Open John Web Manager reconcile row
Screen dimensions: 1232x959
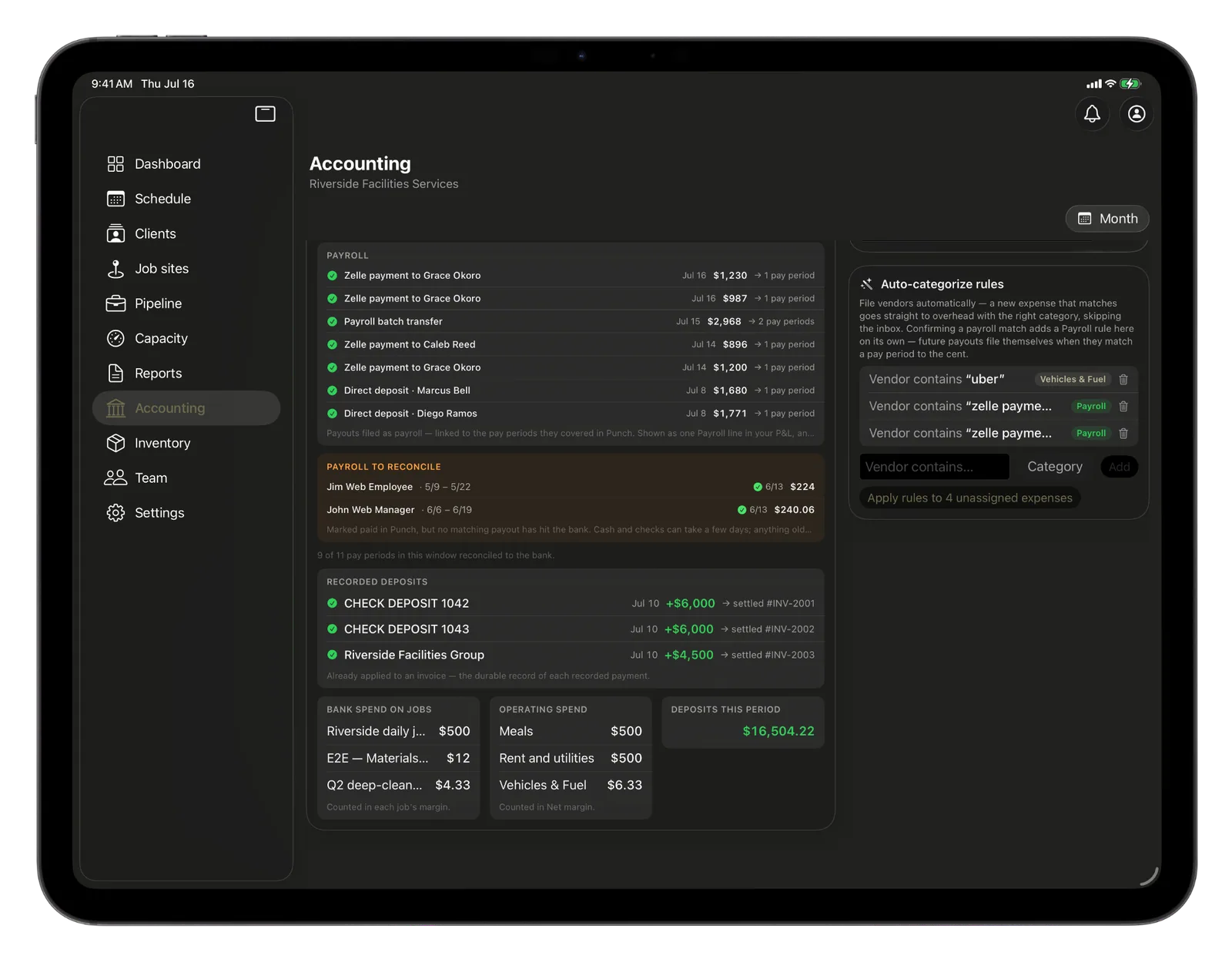(x=571, y=510)
